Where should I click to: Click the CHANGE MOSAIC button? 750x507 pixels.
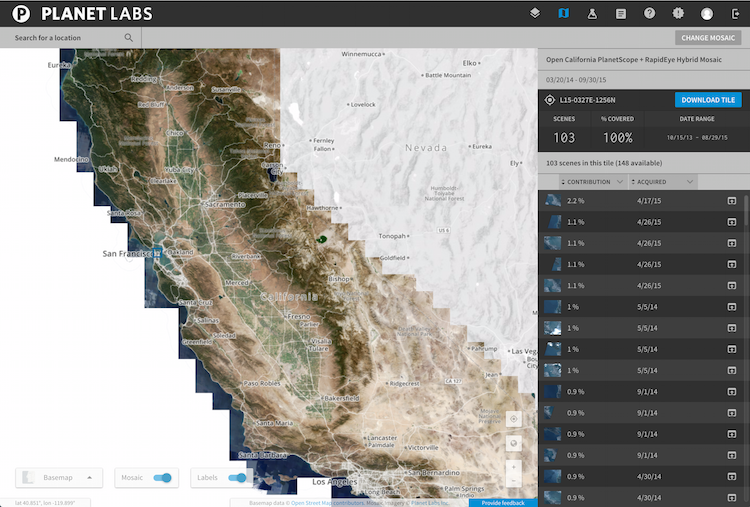point(708,38)
